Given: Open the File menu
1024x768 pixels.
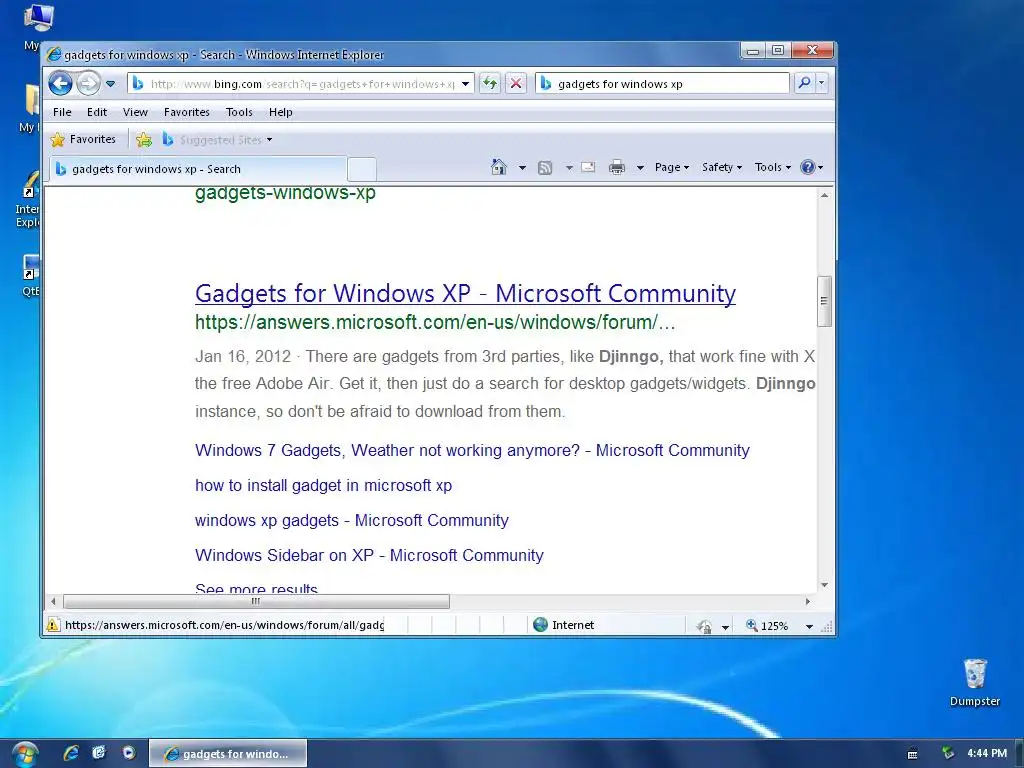Looking at the screenshot, I should (x=62, y=112).
